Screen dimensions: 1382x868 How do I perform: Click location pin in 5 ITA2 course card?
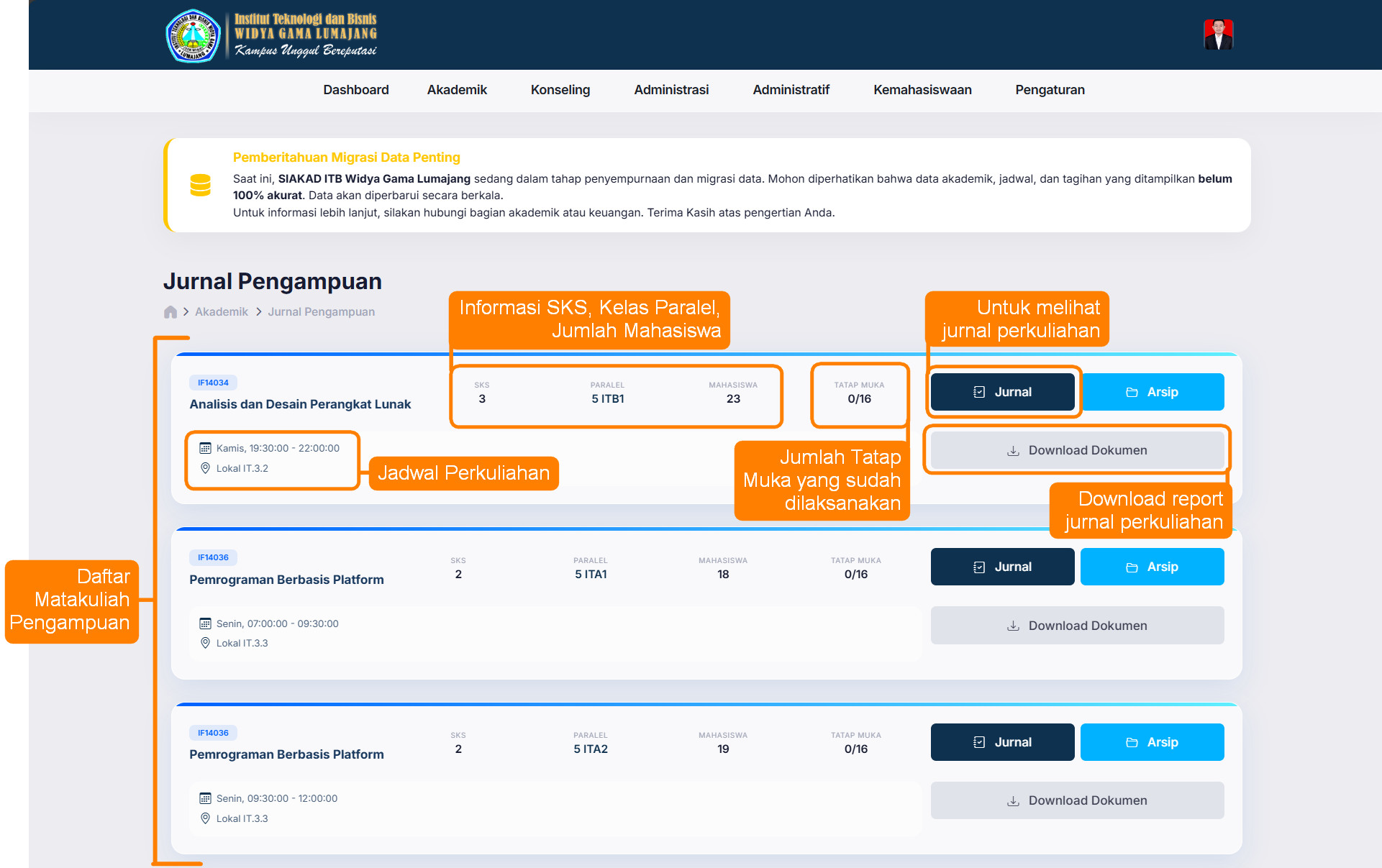click(205, 818)
